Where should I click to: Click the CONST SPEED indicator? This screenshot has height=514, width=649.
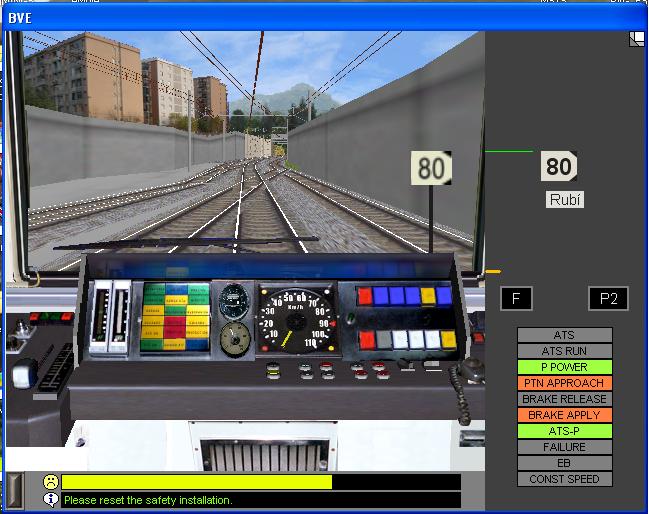click(x=564, y=479)
